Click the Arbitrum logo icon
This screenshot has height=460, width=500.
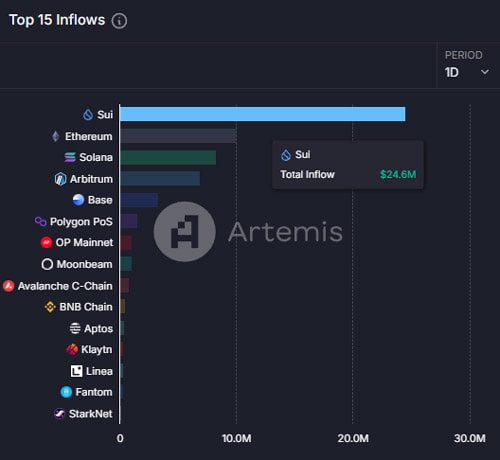coord(60,179)
